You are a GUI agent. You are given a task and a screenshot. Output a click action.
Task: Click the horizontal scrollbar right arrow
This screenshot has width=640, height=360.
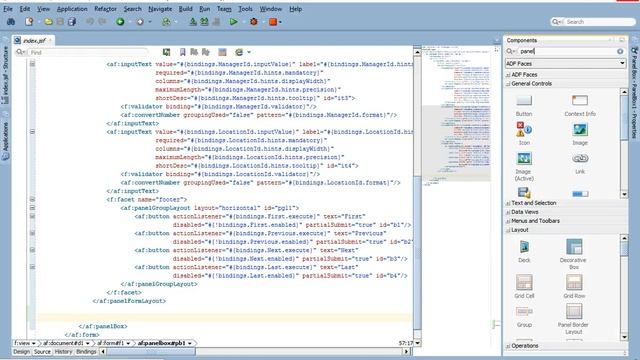click(x=406, y=351)
